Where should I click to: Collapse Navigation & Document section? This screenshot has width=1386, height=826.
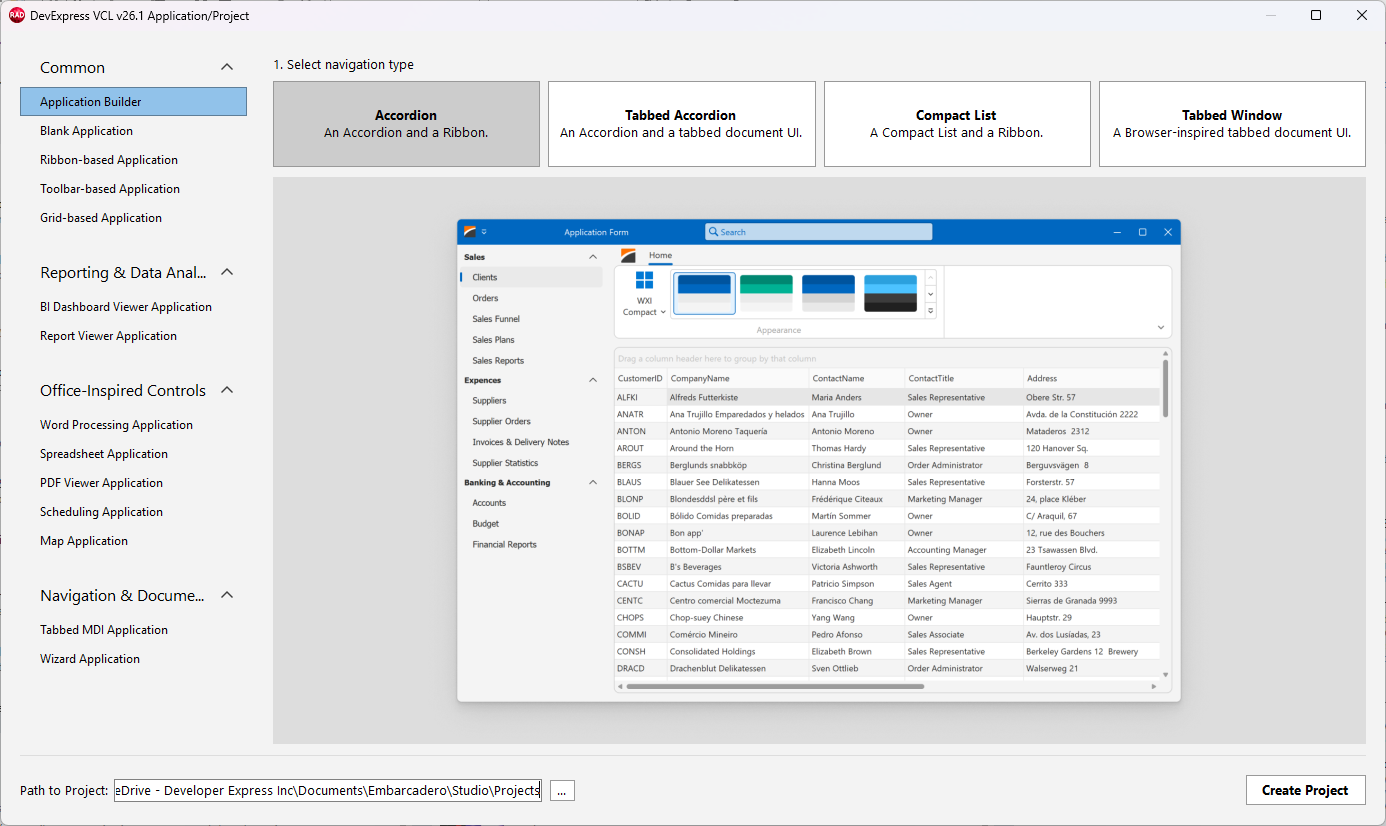pyautogui.click(x=227, y=595)
